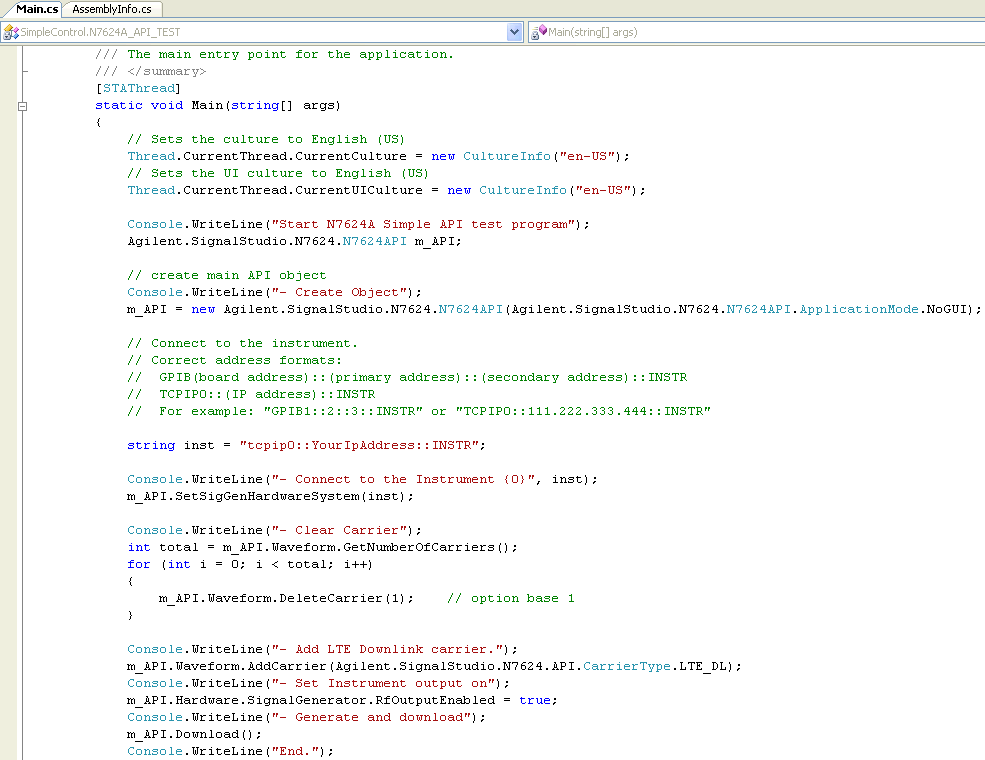The width and height of the screenshot is (985, 760).
Task: Click the method icon before Main(string[] args)
Action: pyautogui.click(x=539, y=31)
